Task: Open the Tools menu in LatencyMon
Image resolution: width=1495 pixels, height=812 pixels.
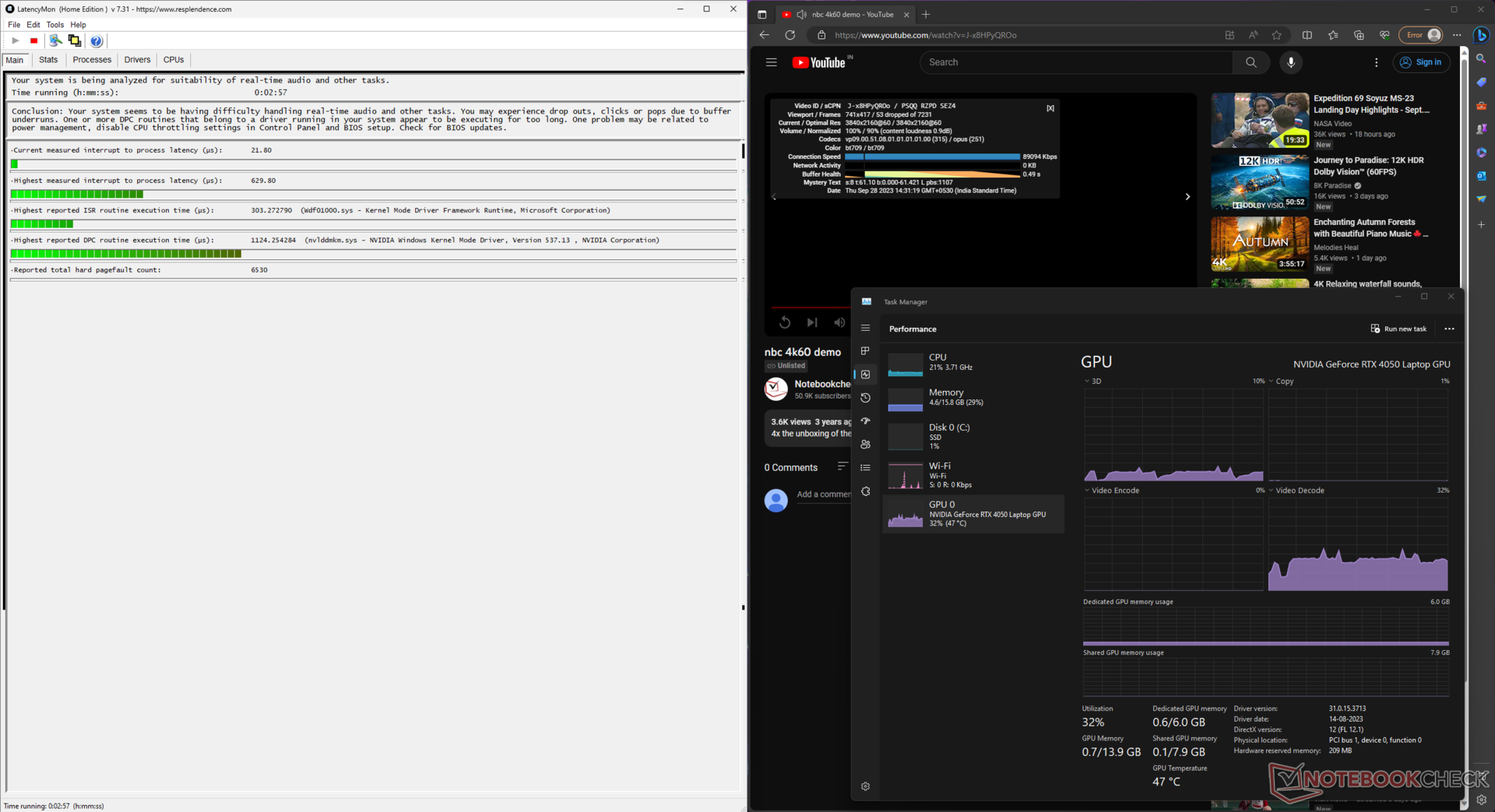Action: pos(55,25)
